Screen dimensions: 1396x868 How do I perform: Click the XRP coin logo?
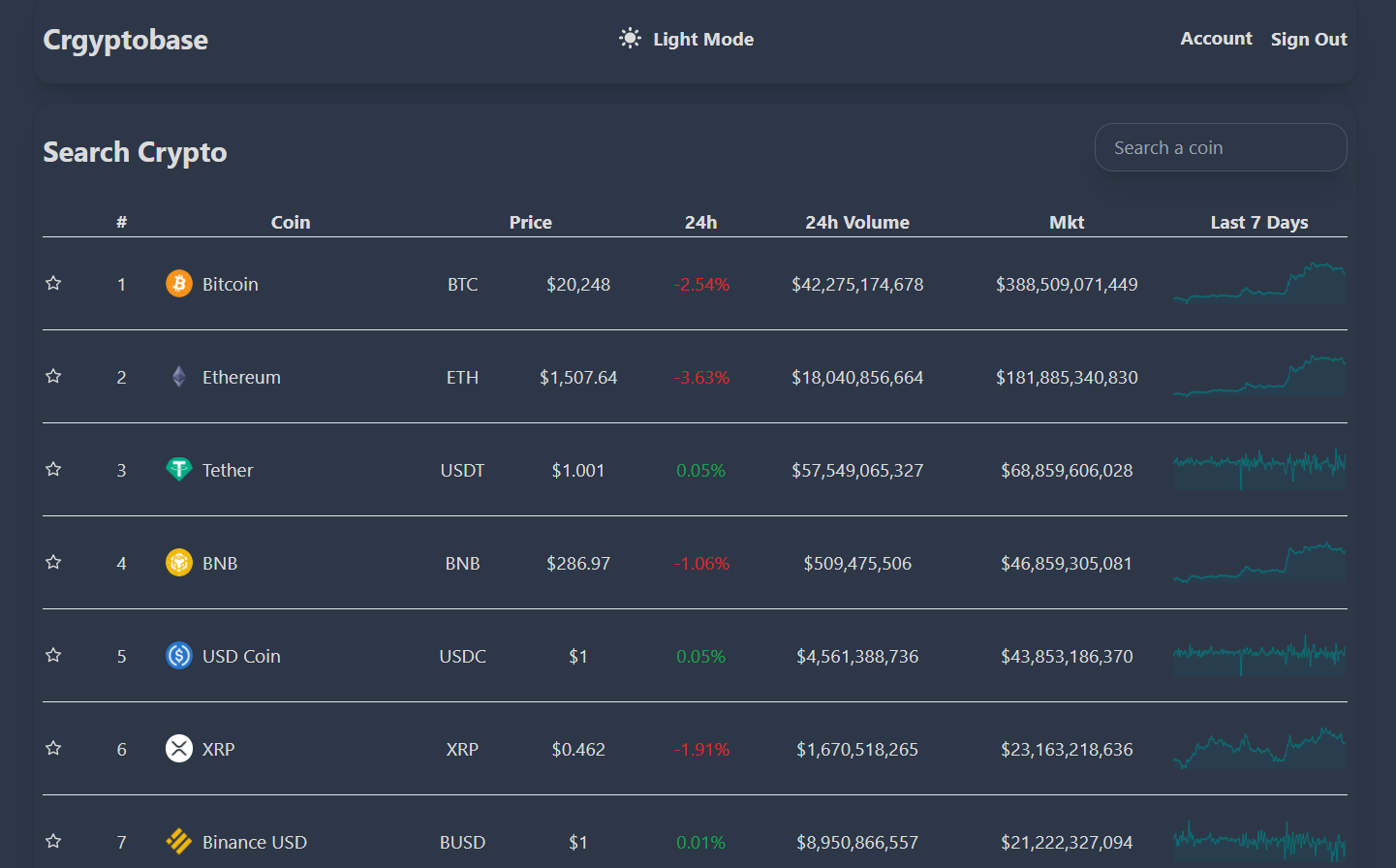point(179,749)
